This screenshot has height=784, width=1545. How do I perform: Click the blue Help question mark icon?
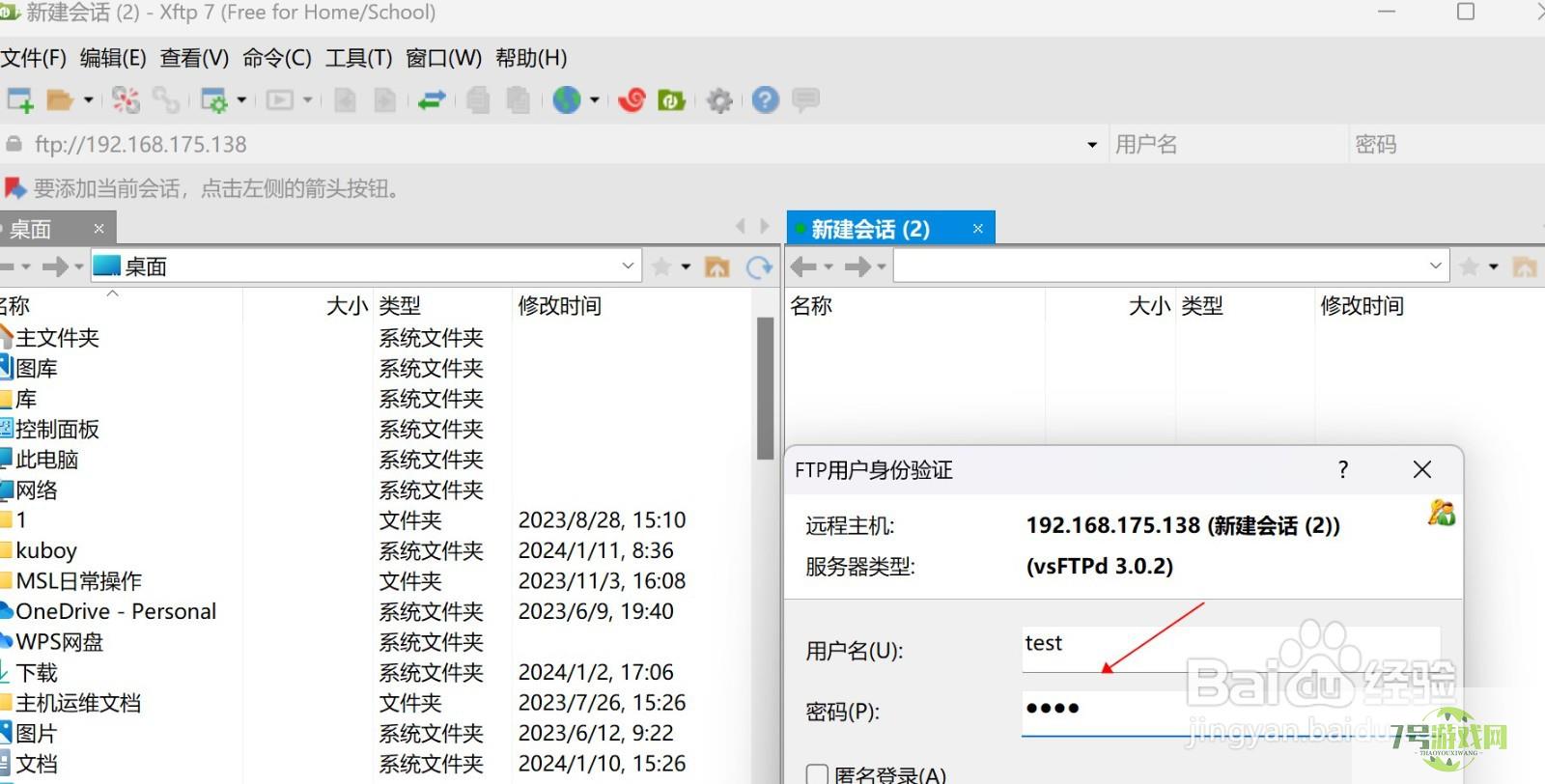pos(766,99)
